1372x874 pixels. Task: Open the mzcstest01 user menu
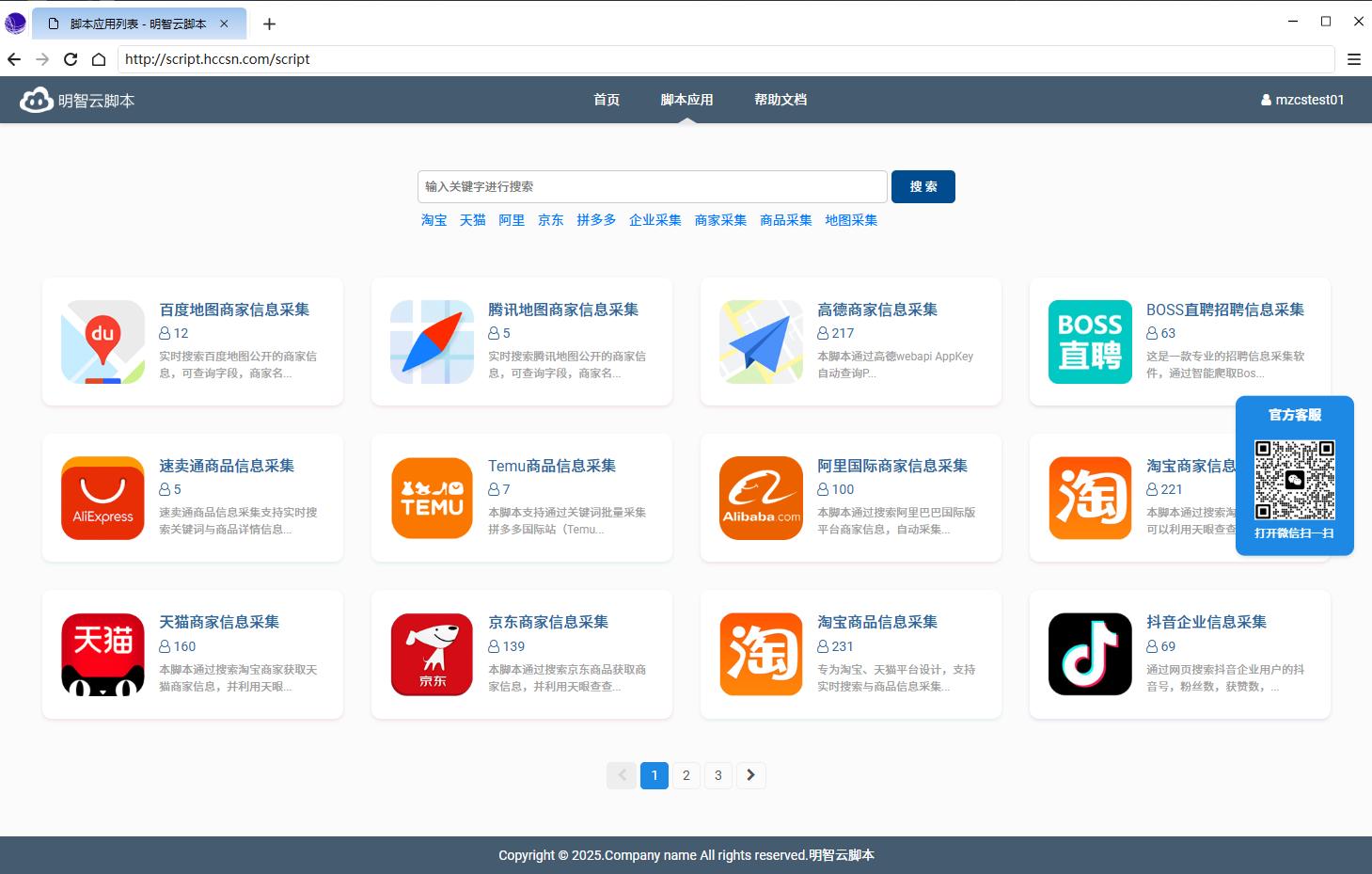pyautogui.click(x=1302, y=100)
